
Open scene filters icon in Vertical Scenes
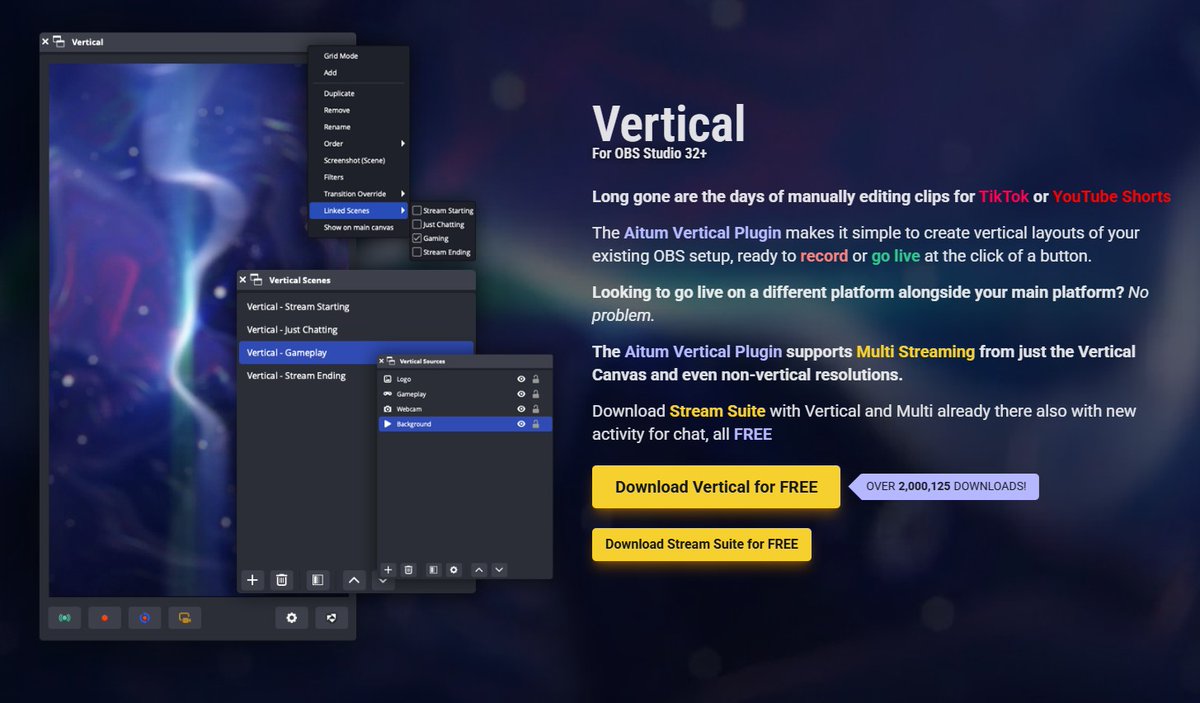coord(317,580)
